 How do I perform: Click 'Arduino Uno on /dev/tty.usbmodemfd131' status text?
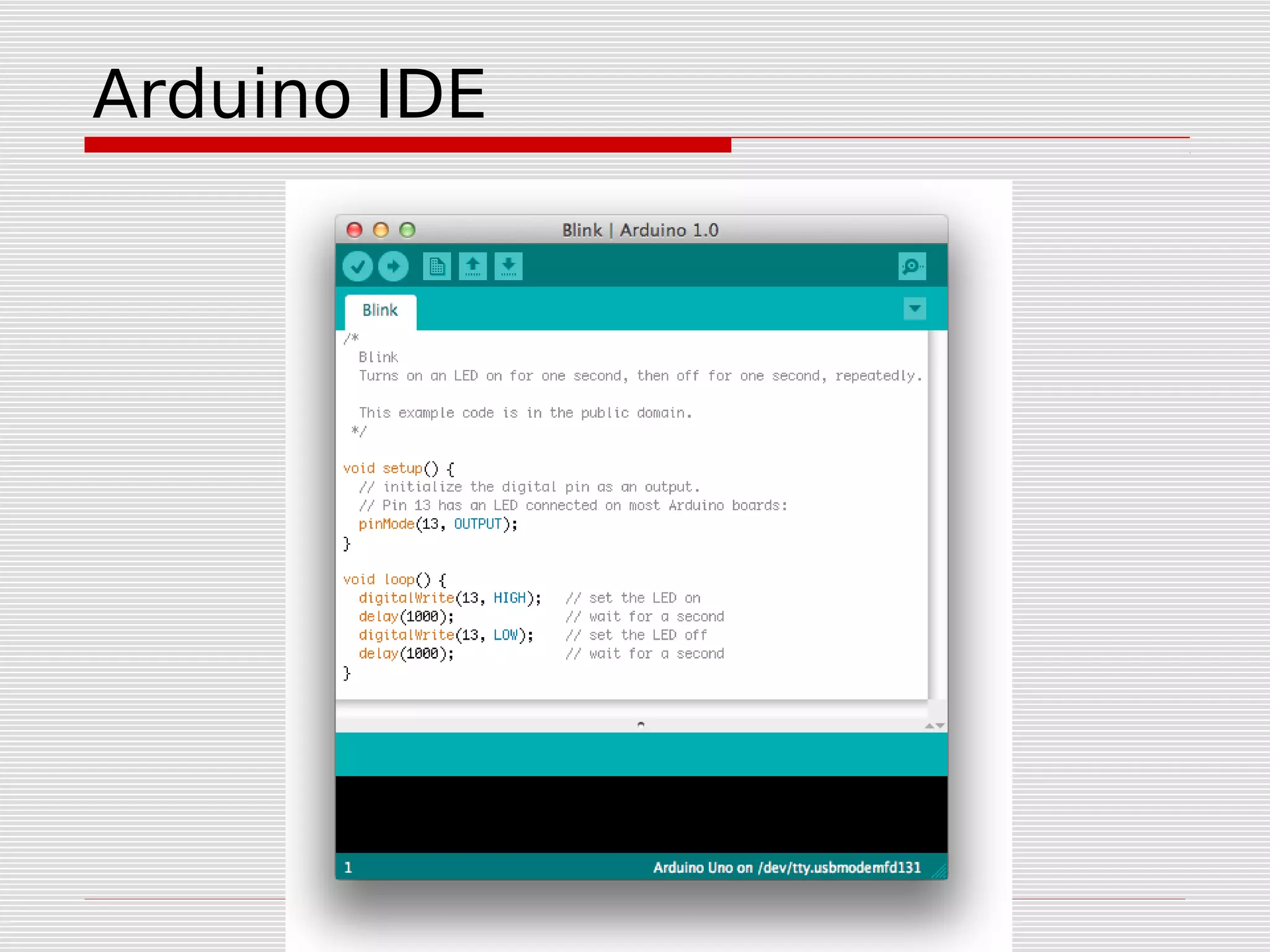click(787, 867)
